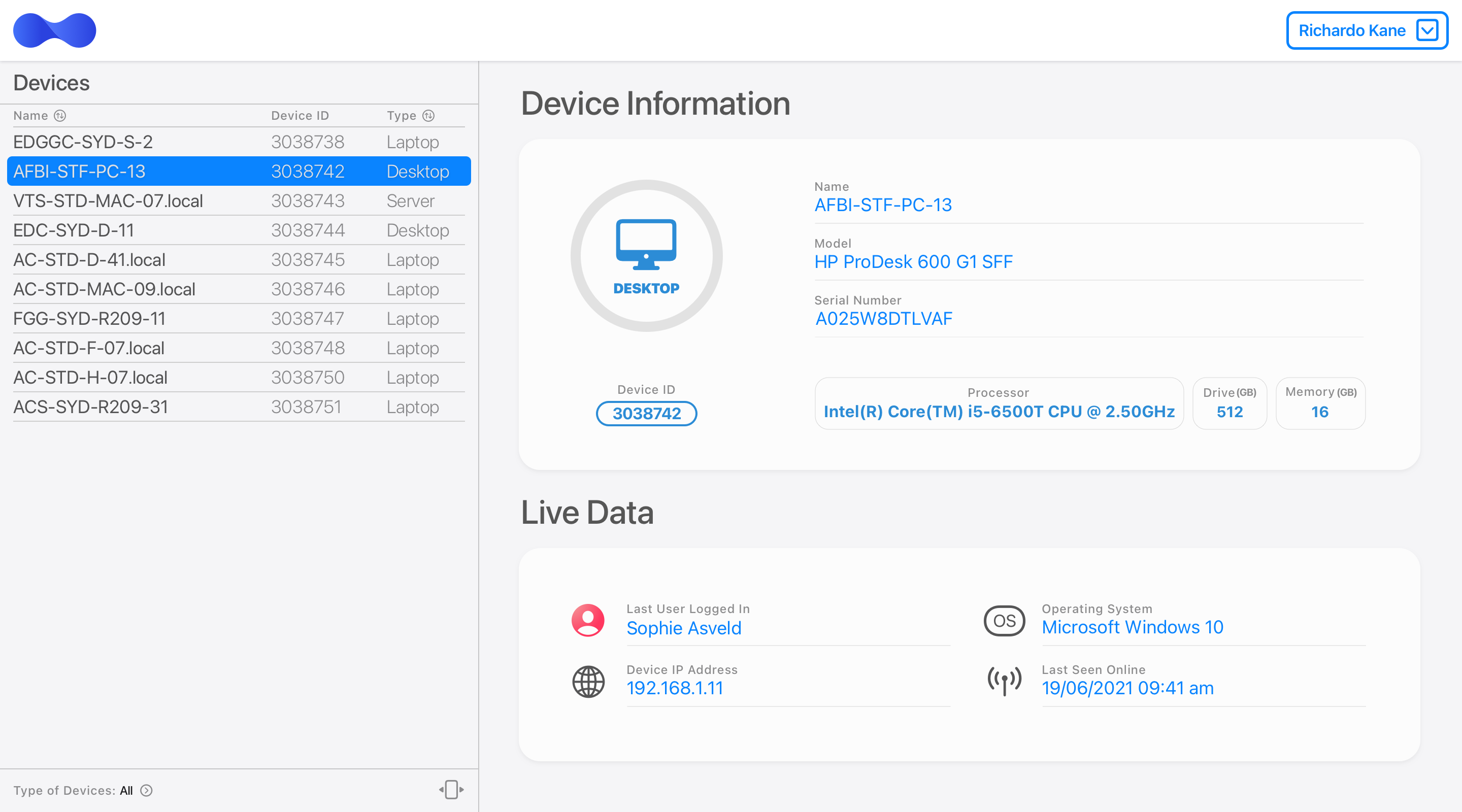Select the AC-STD-D-41.local device row

click(x=239, y=260)
